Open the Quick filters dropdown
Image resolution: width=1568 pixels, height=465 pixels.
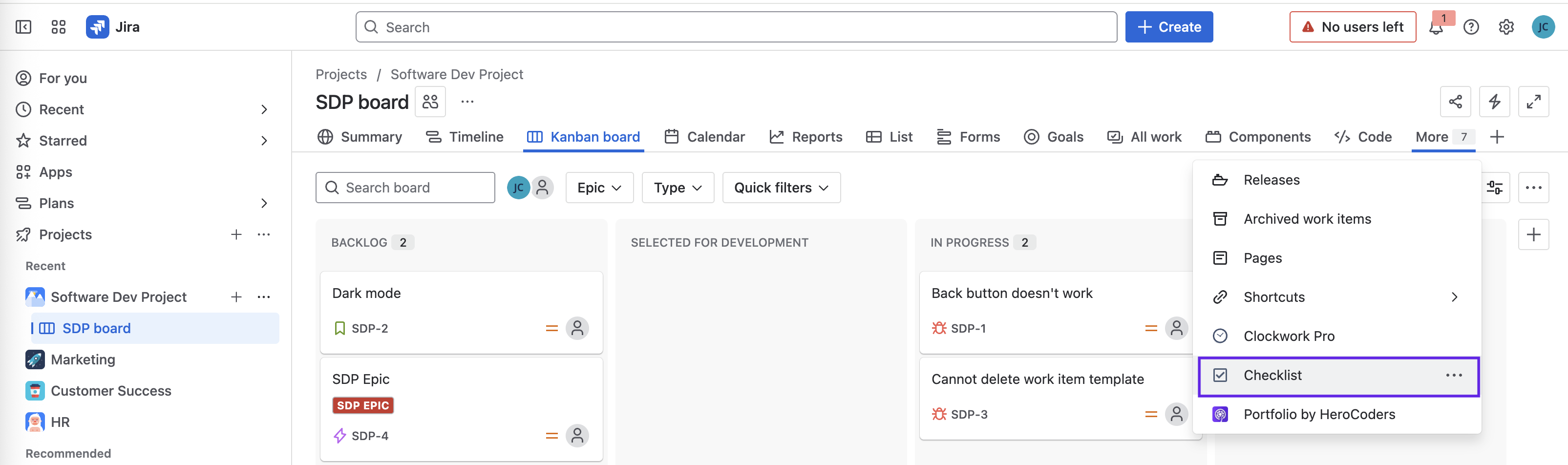point(781,188)
